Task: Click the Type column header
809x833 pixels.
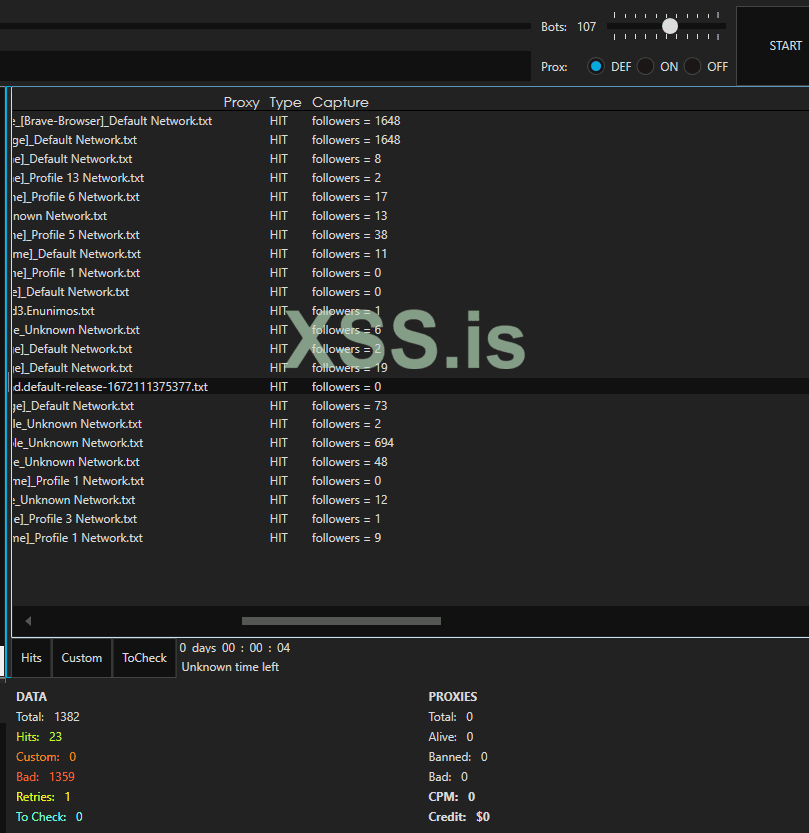Action: (x=284, y=101)
